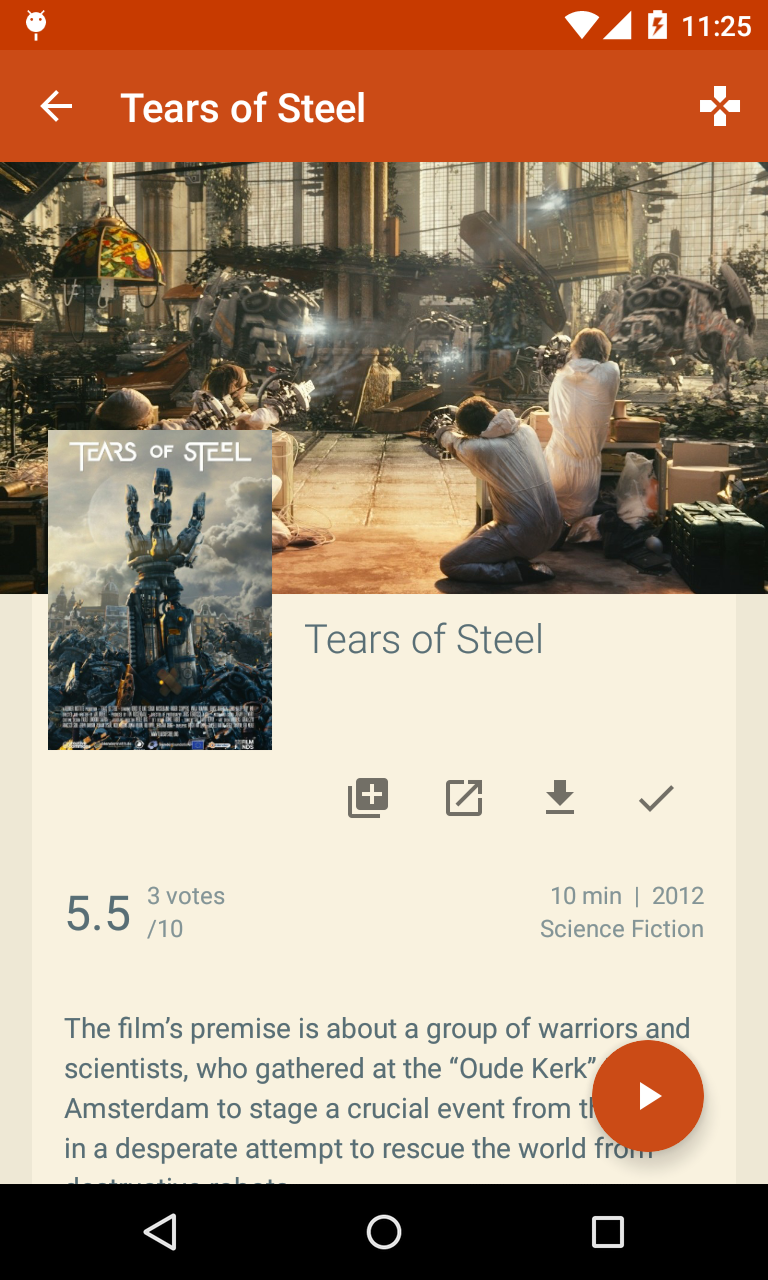Open the recent apps square button
This screenshot has width=768, height=1280.
coord(608,1232)
